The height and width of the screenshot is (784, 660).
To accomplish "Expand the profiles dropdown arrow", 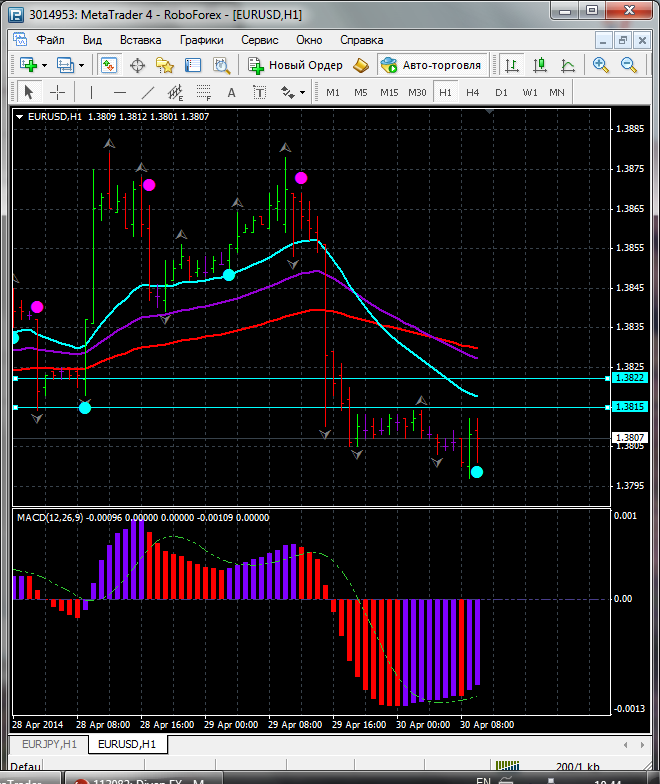I will pos(83,65).
